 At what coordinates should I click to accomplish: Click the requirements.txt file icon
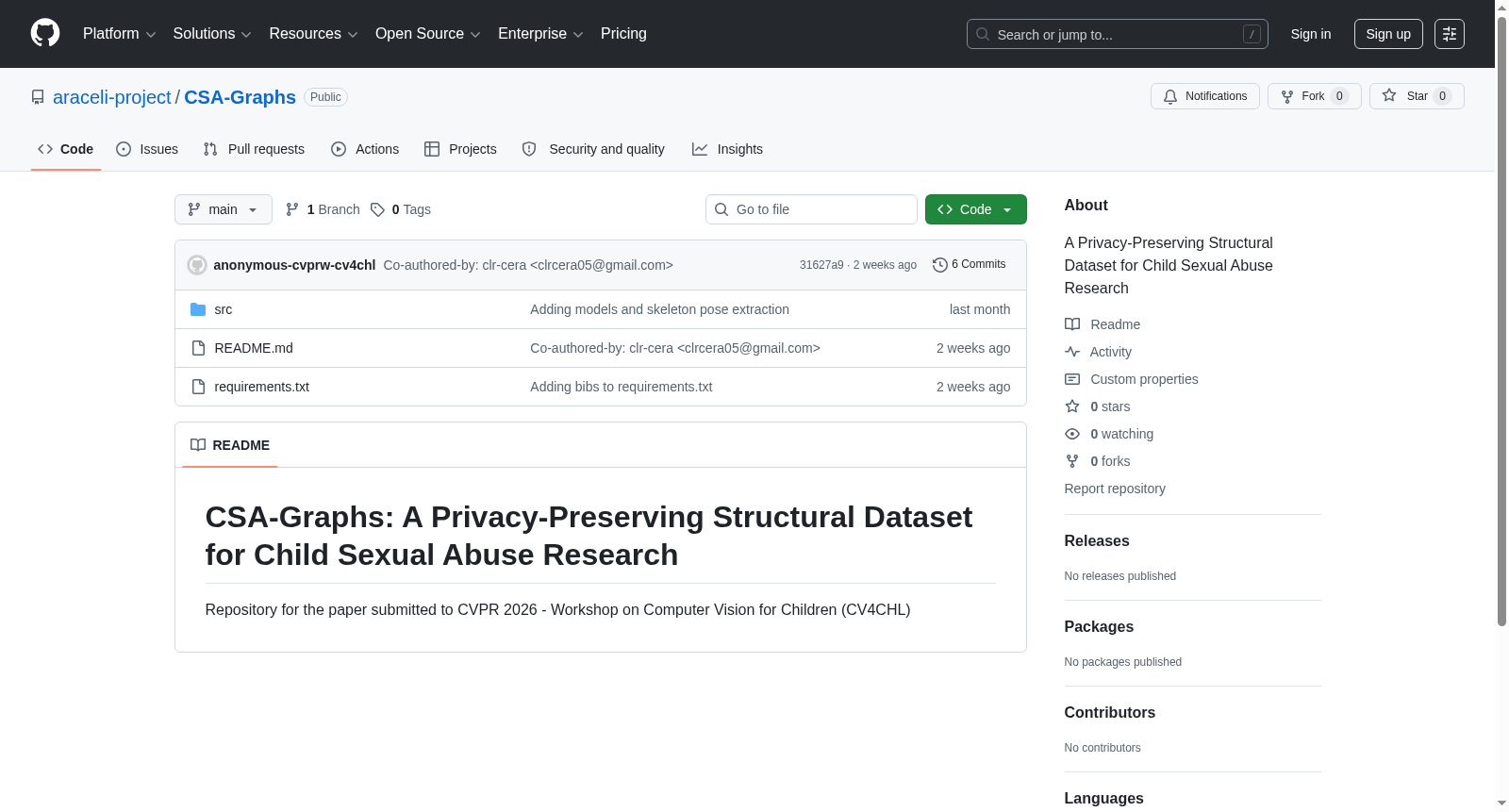[198, 387]
